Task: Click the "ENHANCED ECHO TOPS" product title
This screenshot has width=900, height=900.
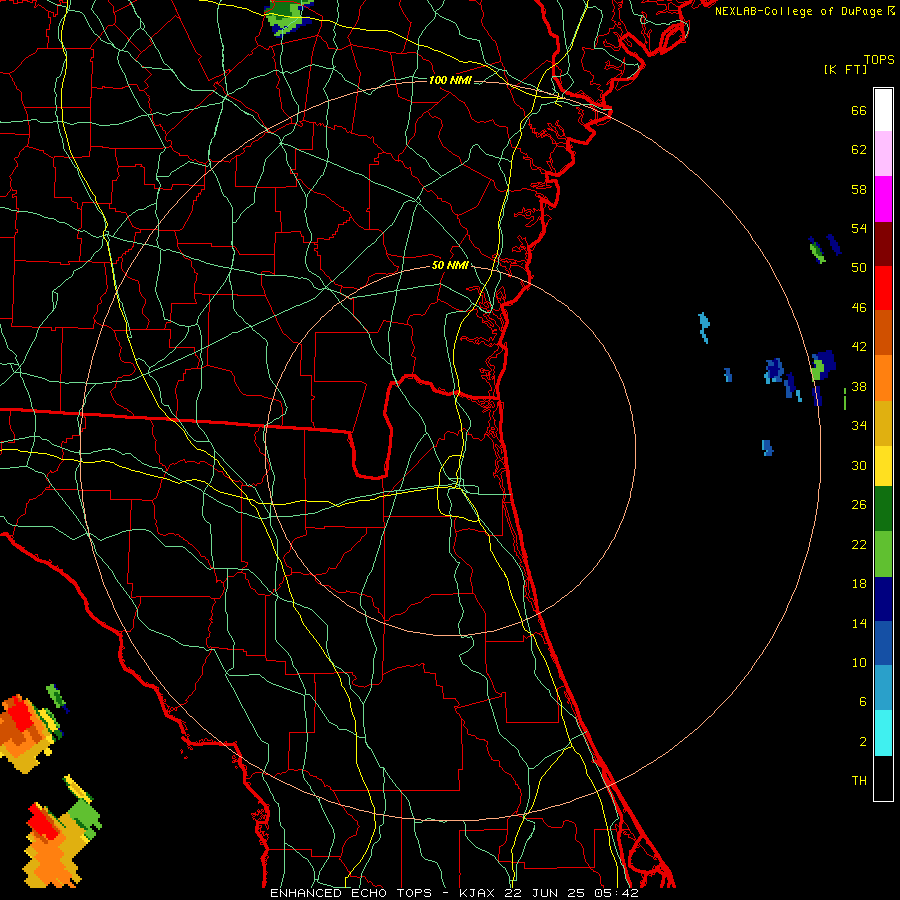Action: pos(351,893)
